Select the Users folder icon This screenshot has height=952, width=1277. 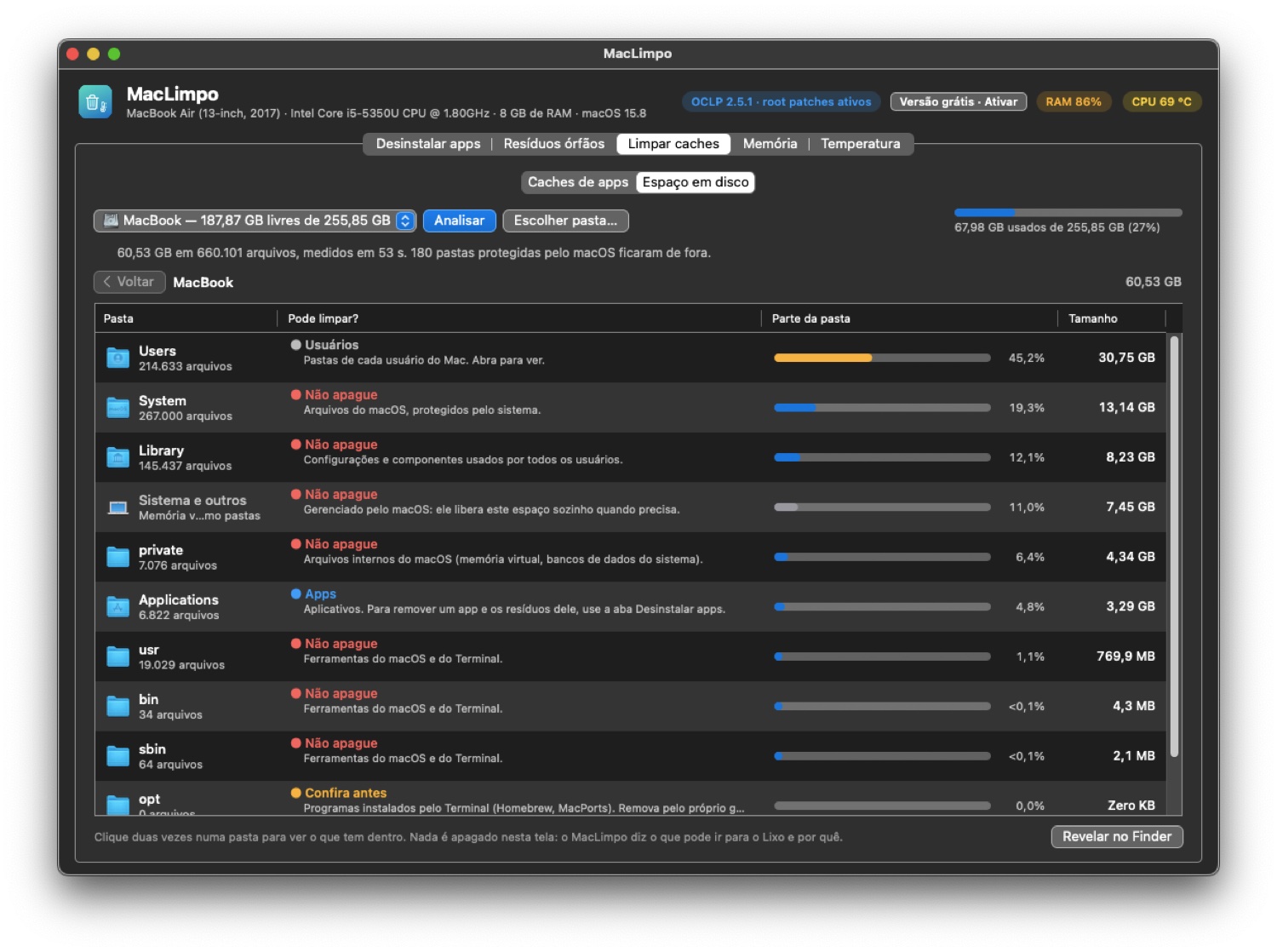click(117, 358)
